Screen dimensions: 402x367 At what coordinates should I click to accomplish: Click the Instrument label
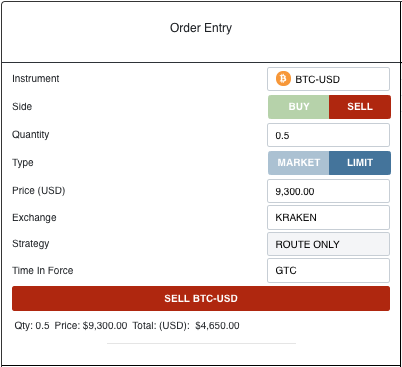(x=36, y=79)
